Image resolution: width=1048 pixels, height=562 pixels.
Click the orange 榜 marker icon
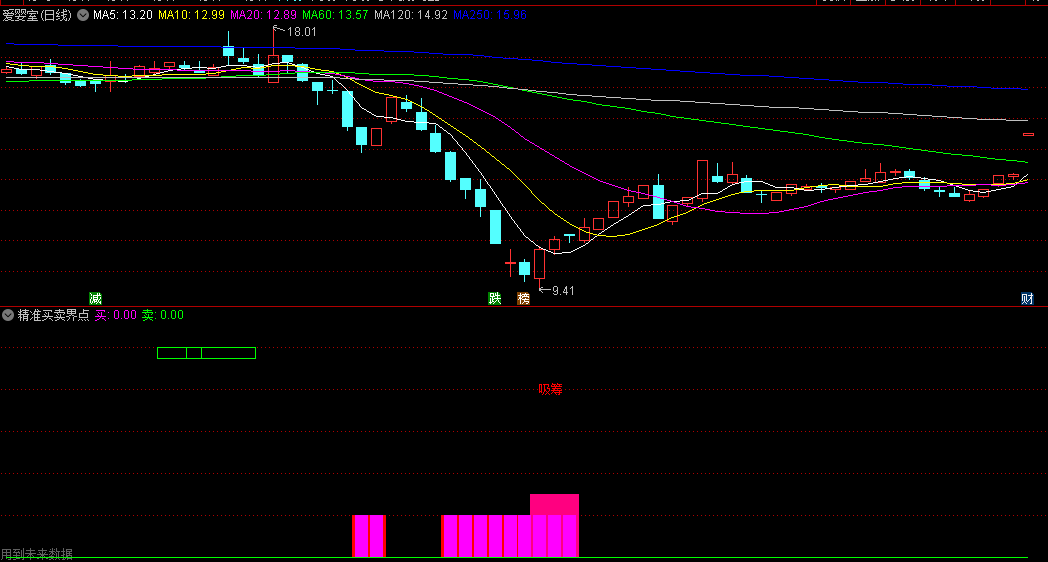pyautogui.click(x=523, y=298)
